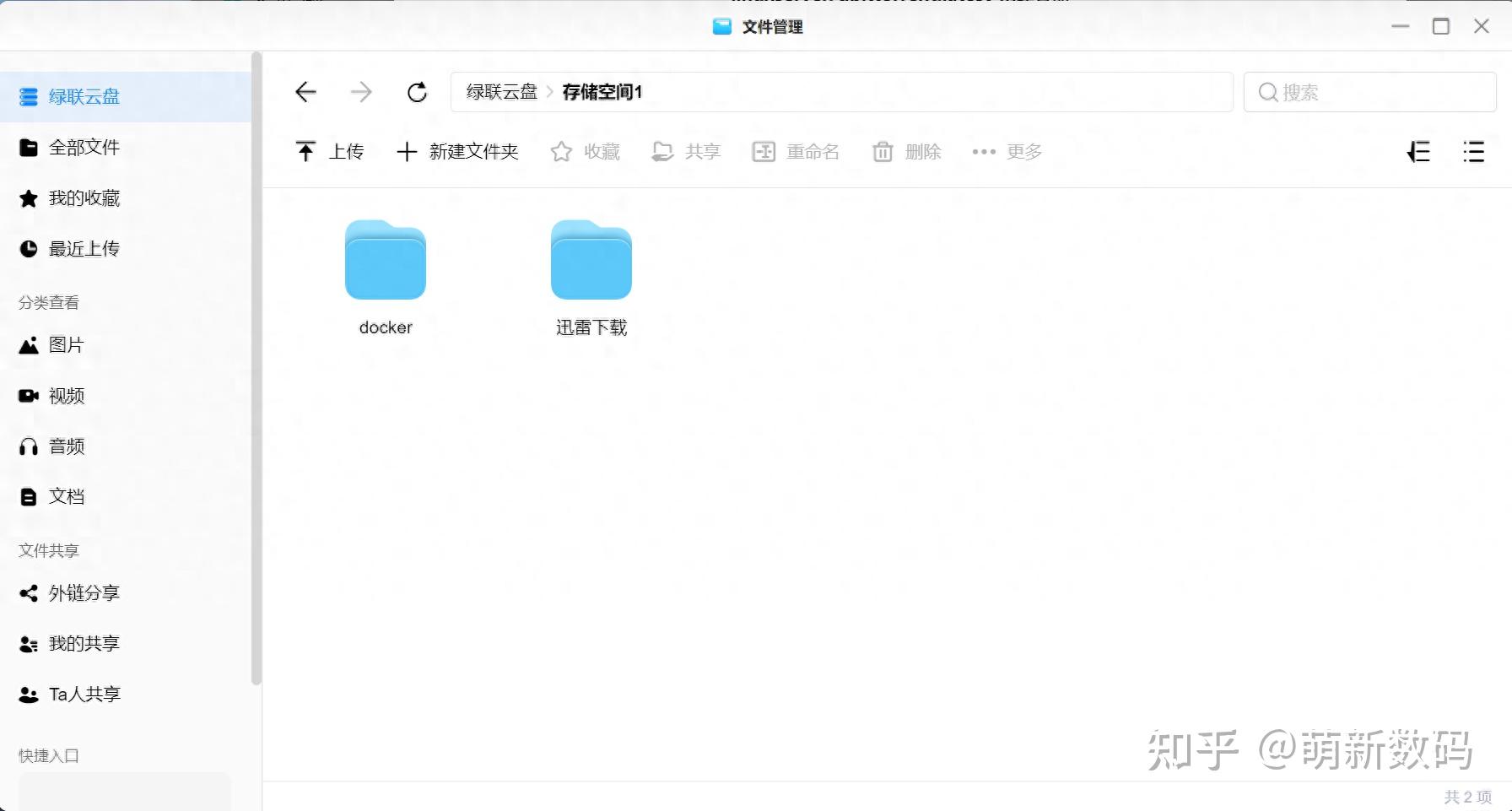This screenshot has width=1512, height=811.
Task: Toggle the sort order control
Action: (x=1418, y=152)
